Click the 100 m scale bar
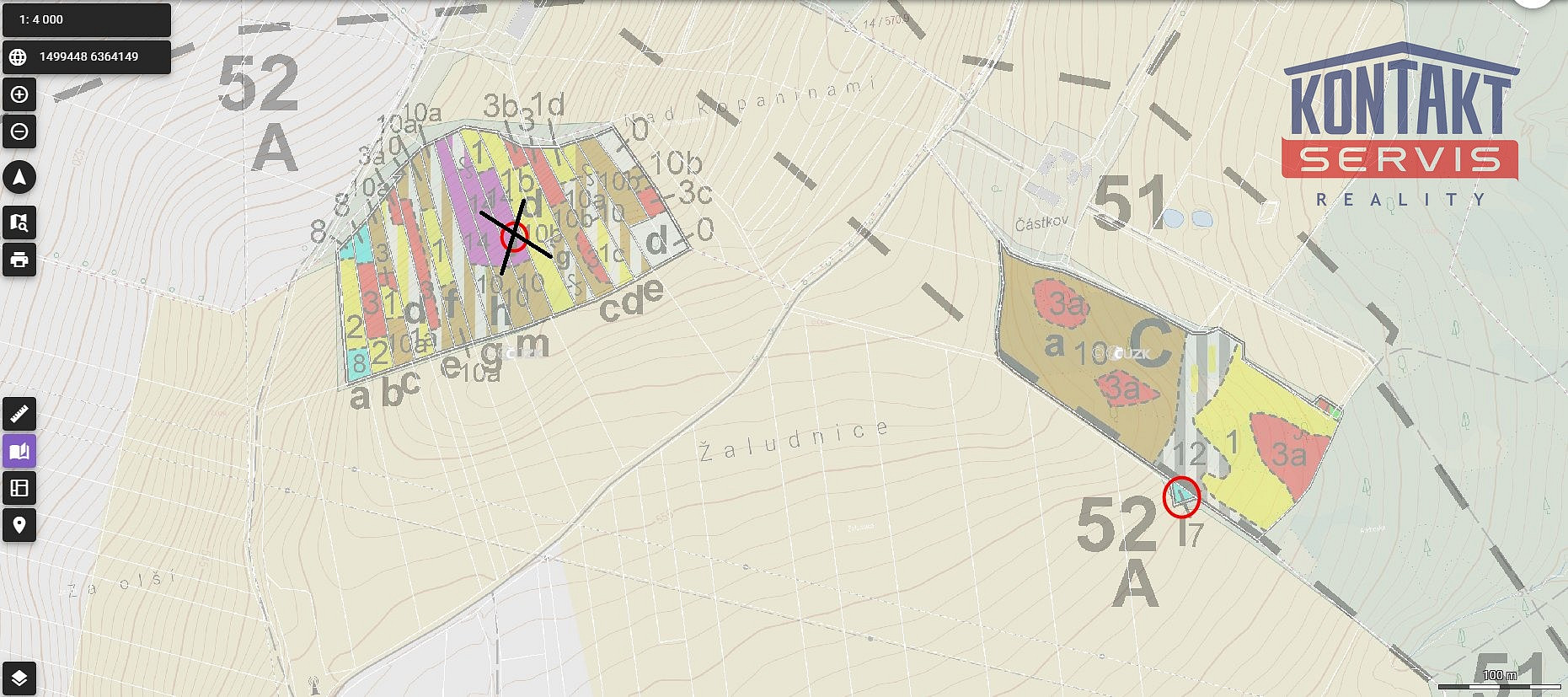The image size is (1568, 697). (1499, 678)
